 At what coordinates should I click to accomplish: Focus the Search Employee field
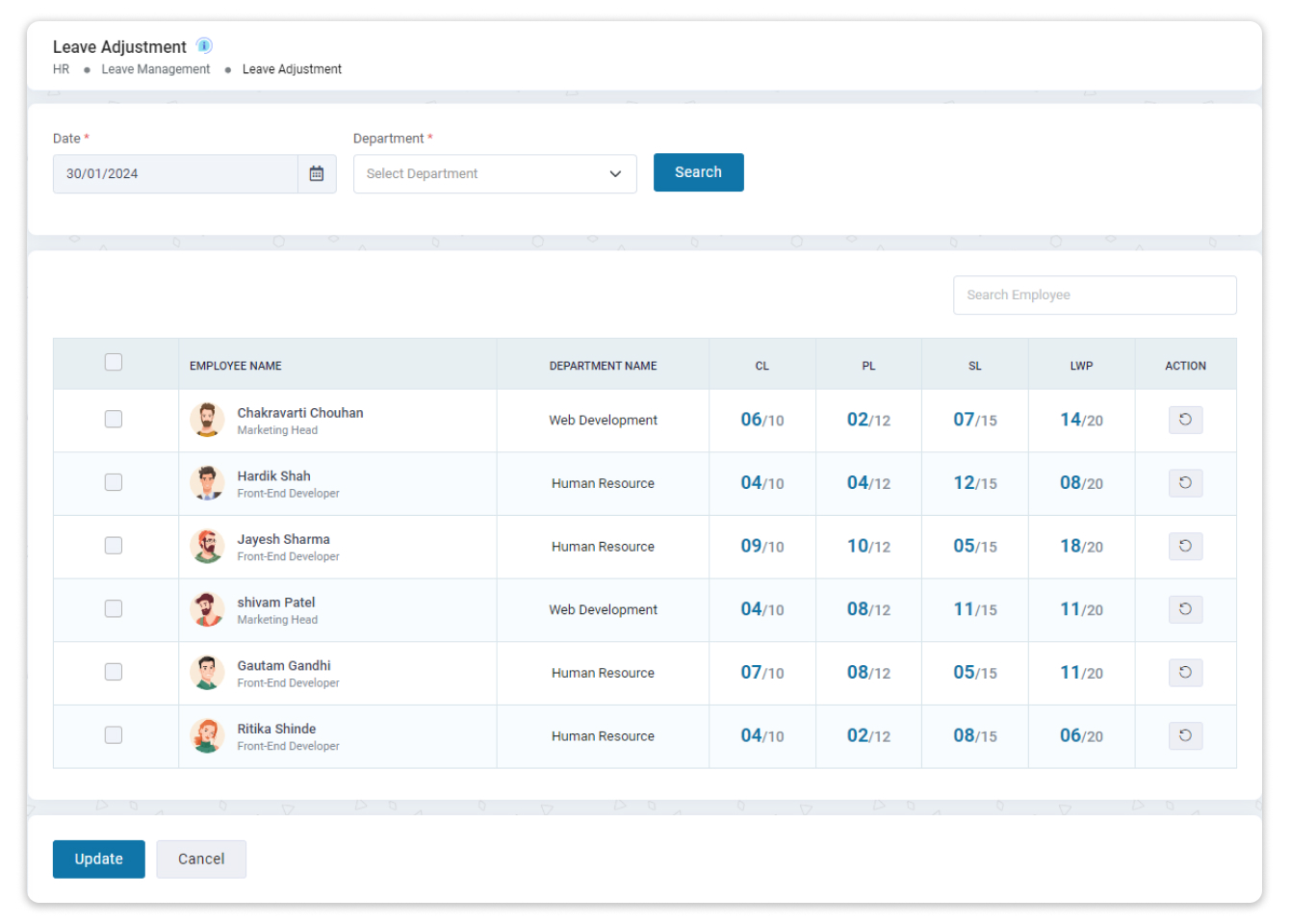tap(1094, 295)
